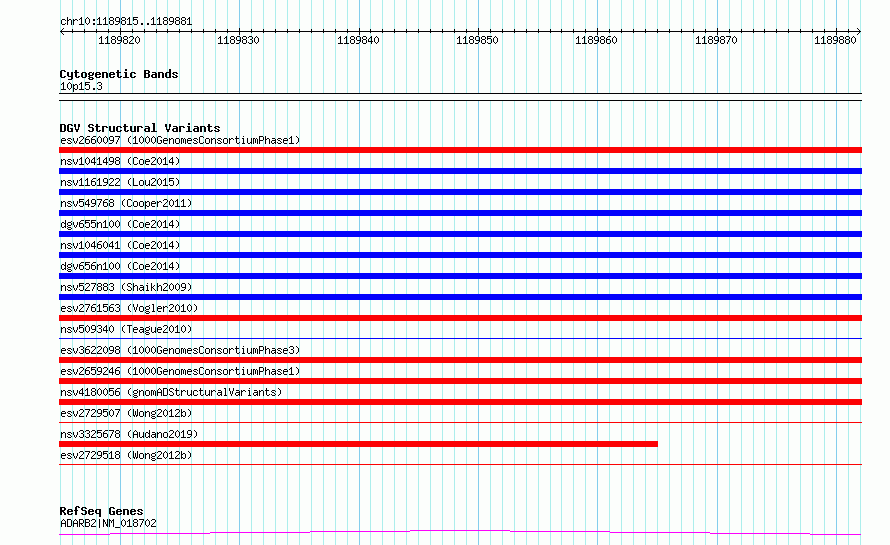Click the dgv655n100 (Coe2014) variant label

pyautogui.click(x=120, y=224)
